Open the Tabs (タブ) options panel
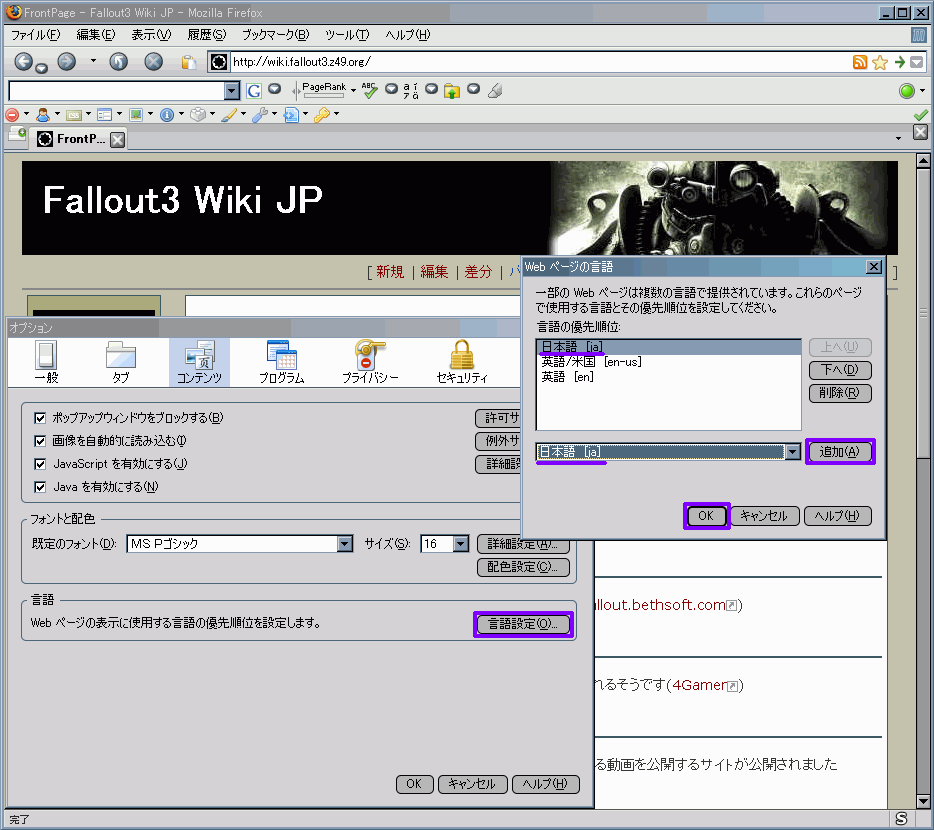934x830 pixels. 120,362
